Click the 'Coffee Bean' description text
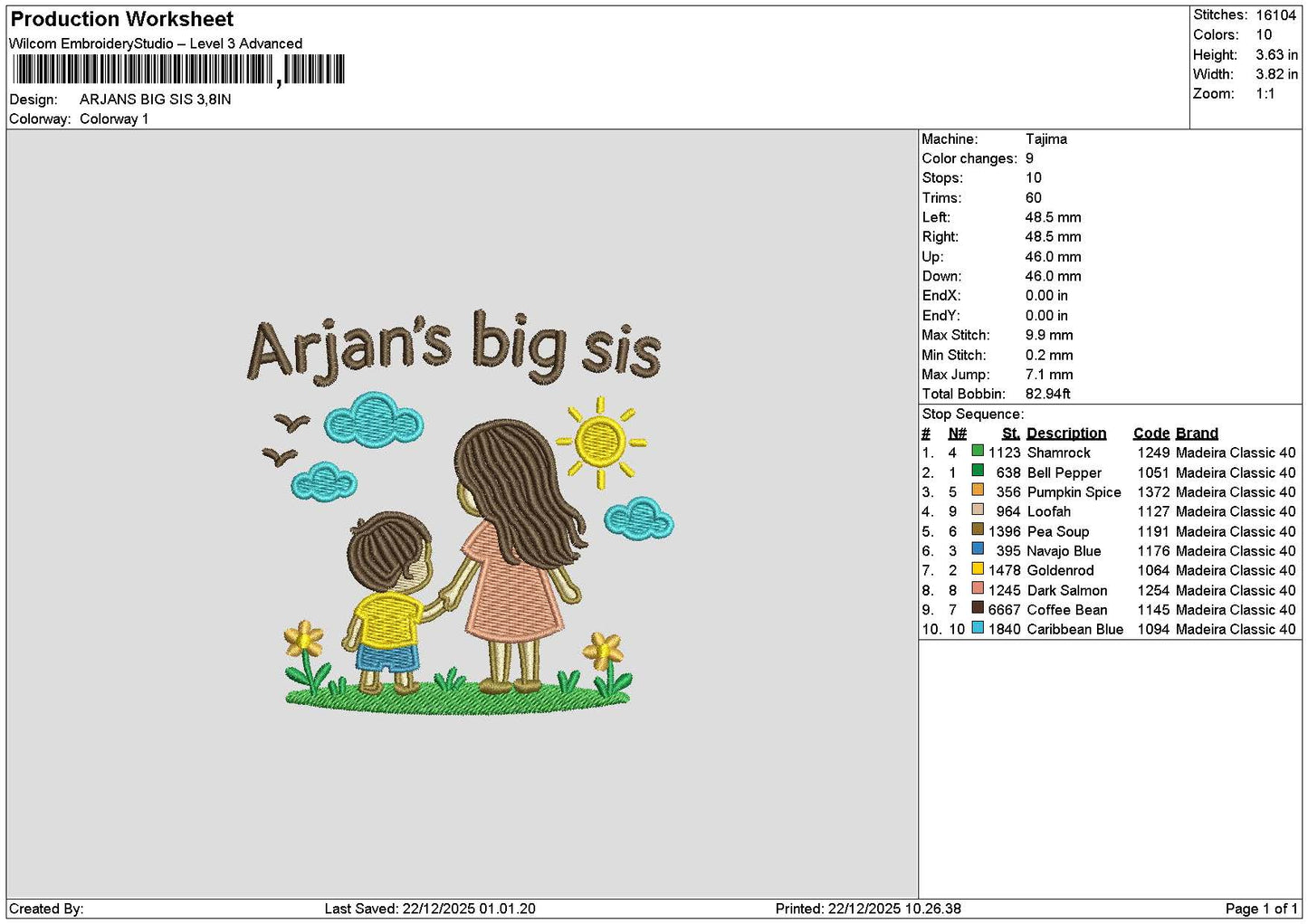 pos(1067,610)
